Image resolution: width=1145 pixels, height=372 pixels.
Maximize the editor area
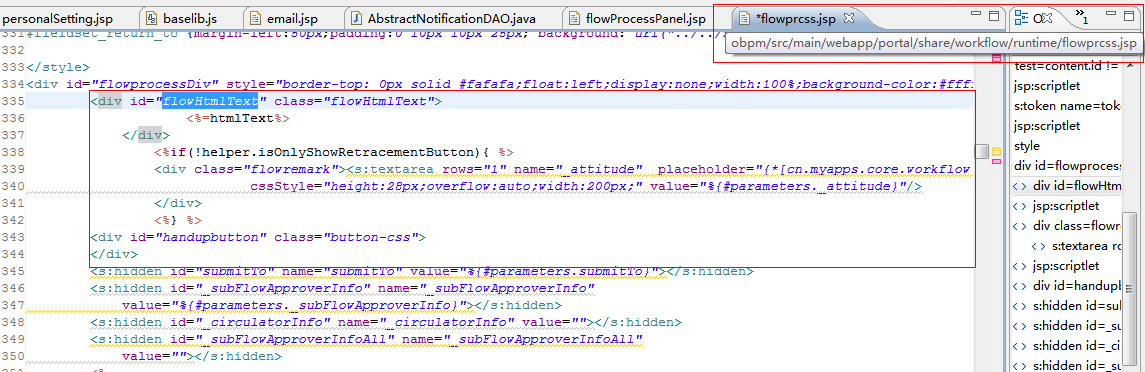pos(994,15)
